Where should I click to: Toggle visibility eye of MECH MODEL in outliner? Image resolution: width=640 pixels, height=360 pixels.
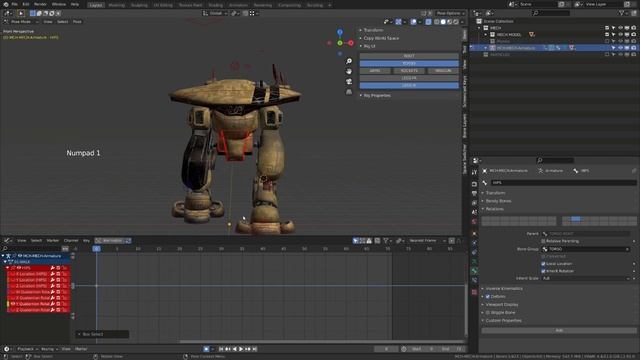pyautogui.click(x=620, y=35)
